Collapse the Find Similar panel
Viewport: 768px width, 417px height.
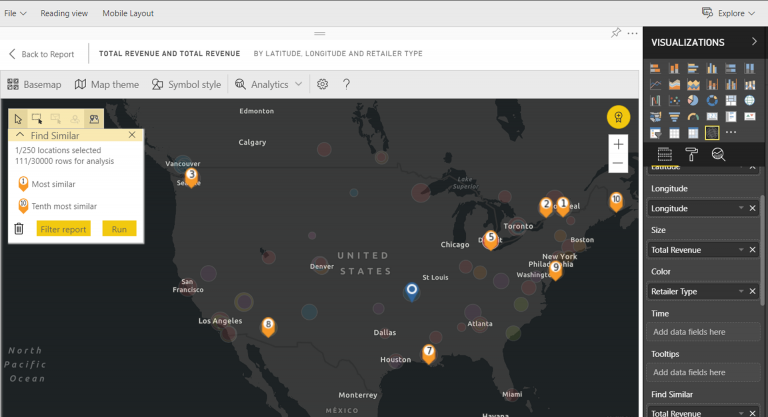(20, 135)
